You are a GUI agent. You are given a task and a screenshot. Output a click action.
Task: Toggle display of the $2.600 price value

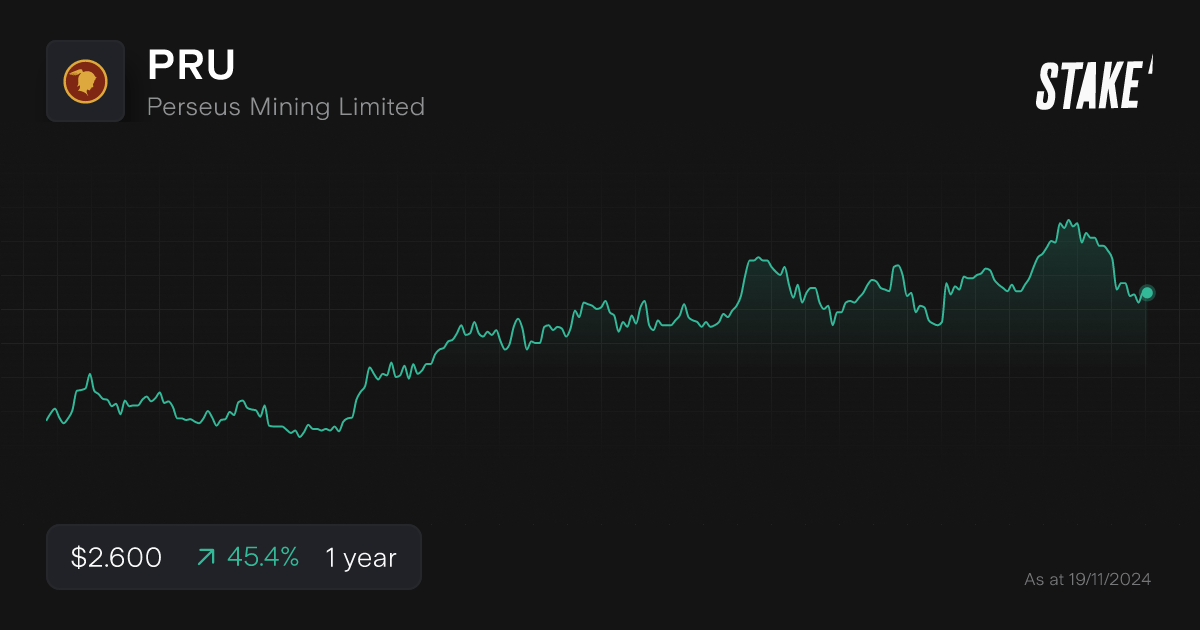pos(115,557)
